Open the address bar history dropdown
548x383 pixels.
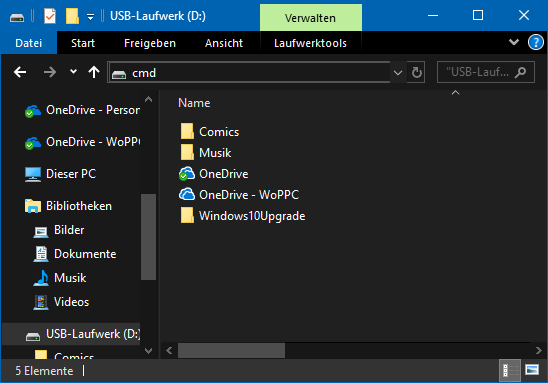pyautogui.click(x=398, y=73)
